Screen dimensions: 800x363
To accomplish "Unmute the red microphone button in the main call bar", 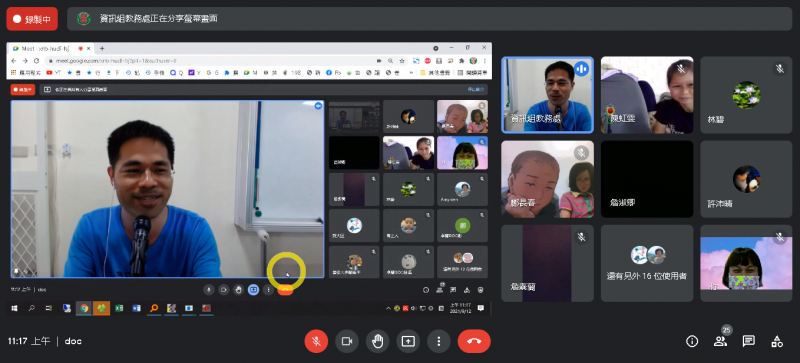I will pos(316,341).
